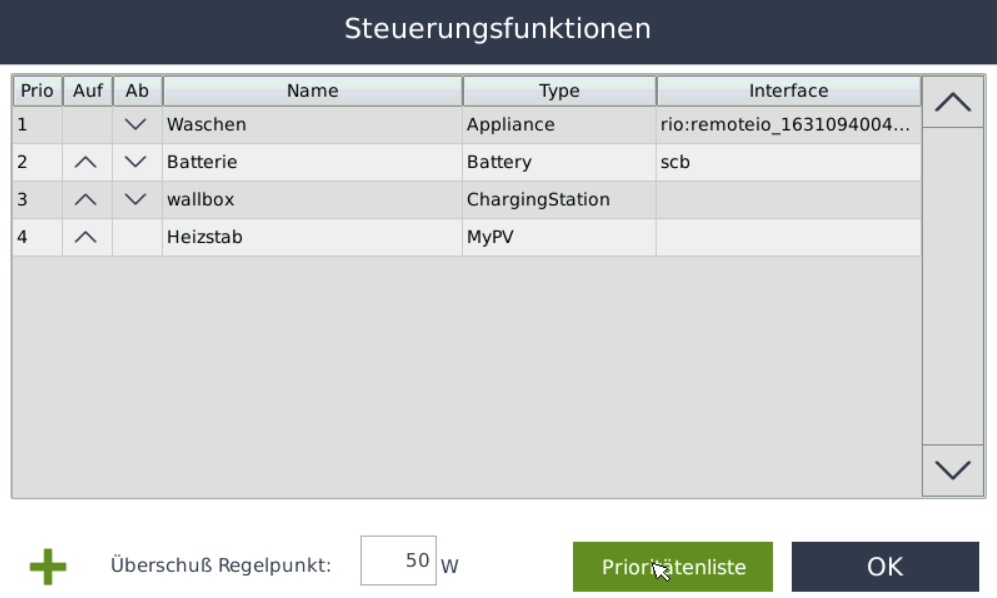Viewport: 997px width, 598px height.
Task: Click the scb interface cell
Action: click(675, 162)
